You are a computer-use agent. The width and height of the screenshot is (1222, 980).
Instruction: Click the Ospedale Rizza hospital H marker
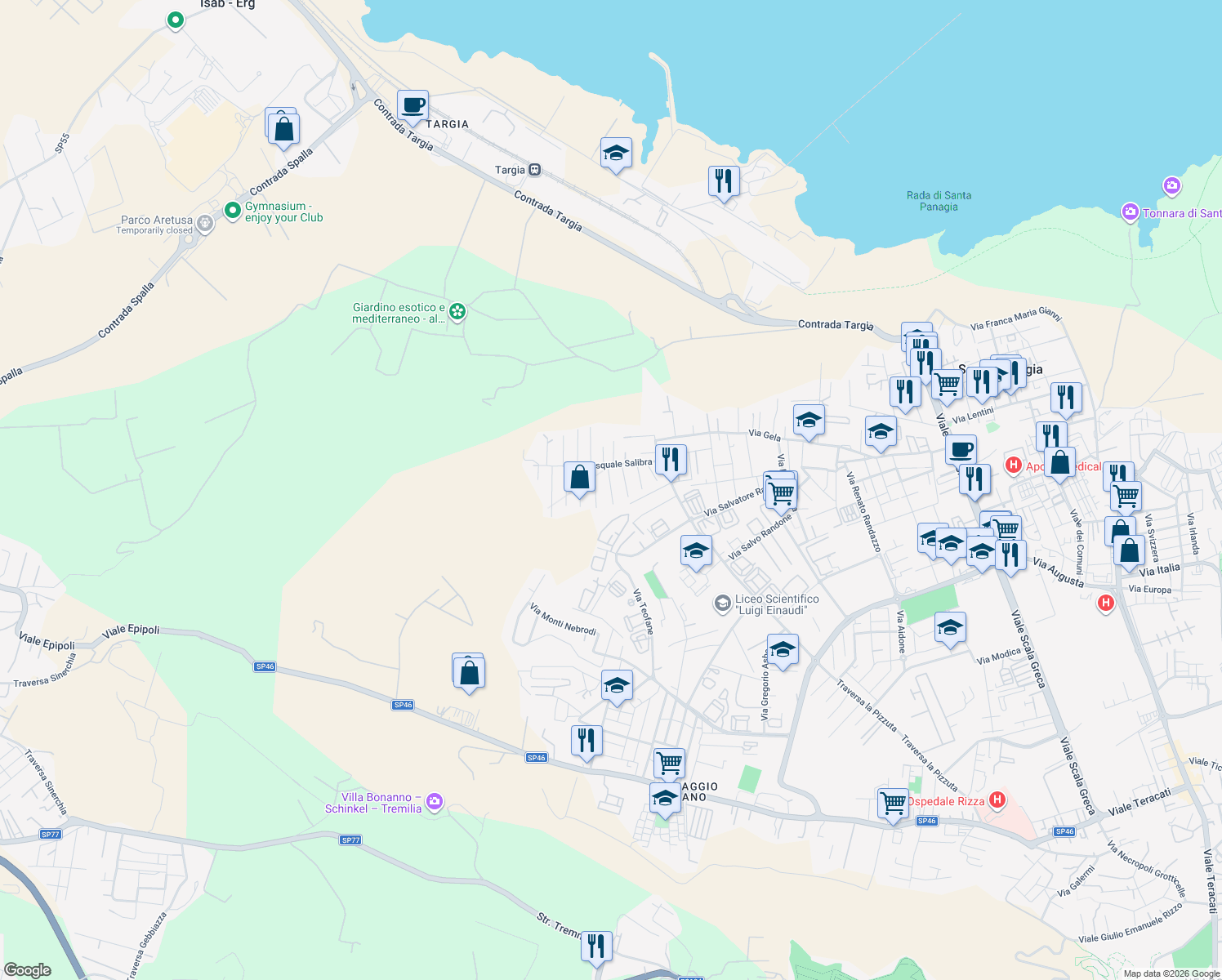pos(996,800)
